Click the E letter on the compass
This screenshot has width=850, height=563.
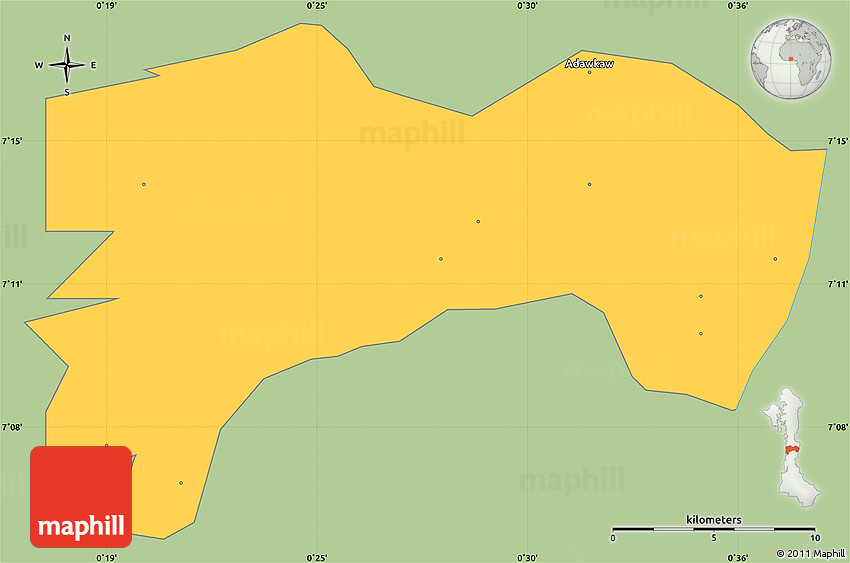[x=93, y=66]
